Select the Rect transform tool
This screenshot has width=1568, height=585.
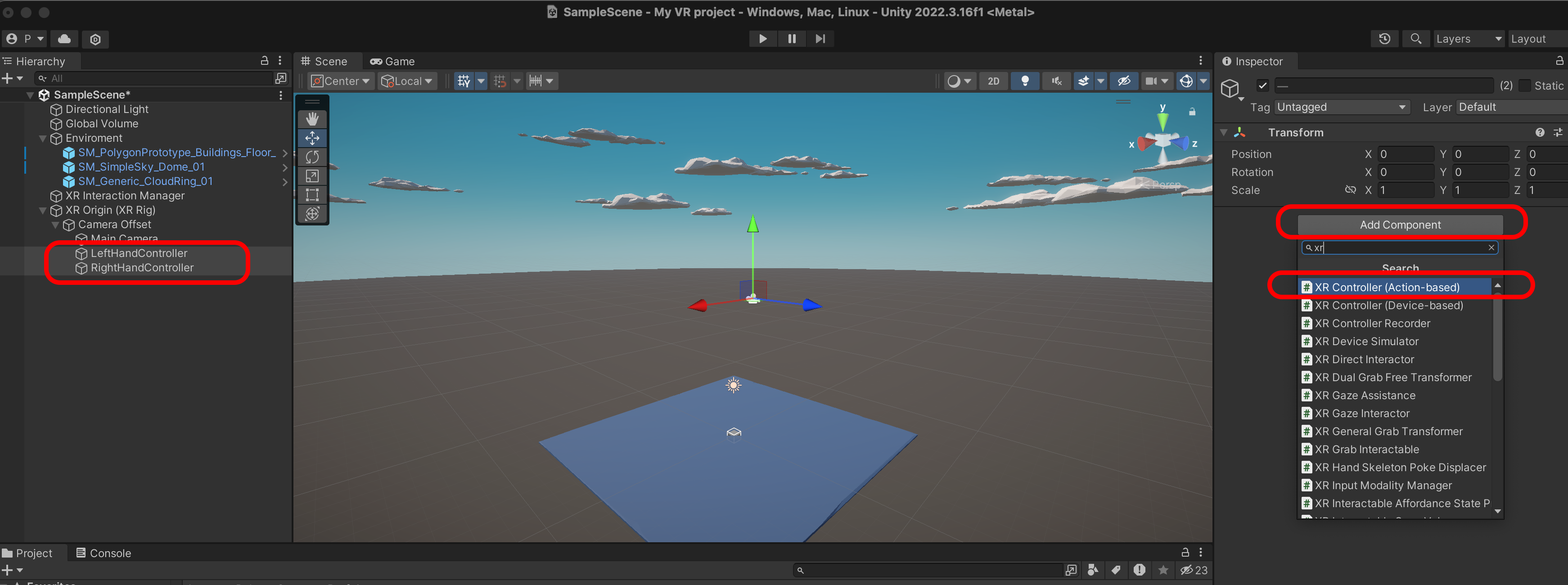312,195
